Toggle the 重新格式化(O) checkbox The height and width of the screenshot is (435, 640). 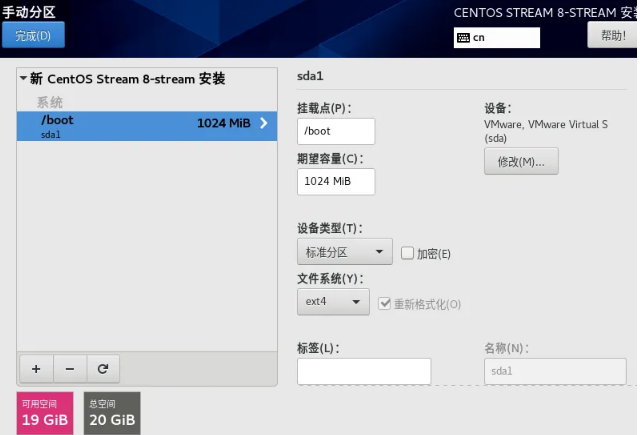(384, 304)
